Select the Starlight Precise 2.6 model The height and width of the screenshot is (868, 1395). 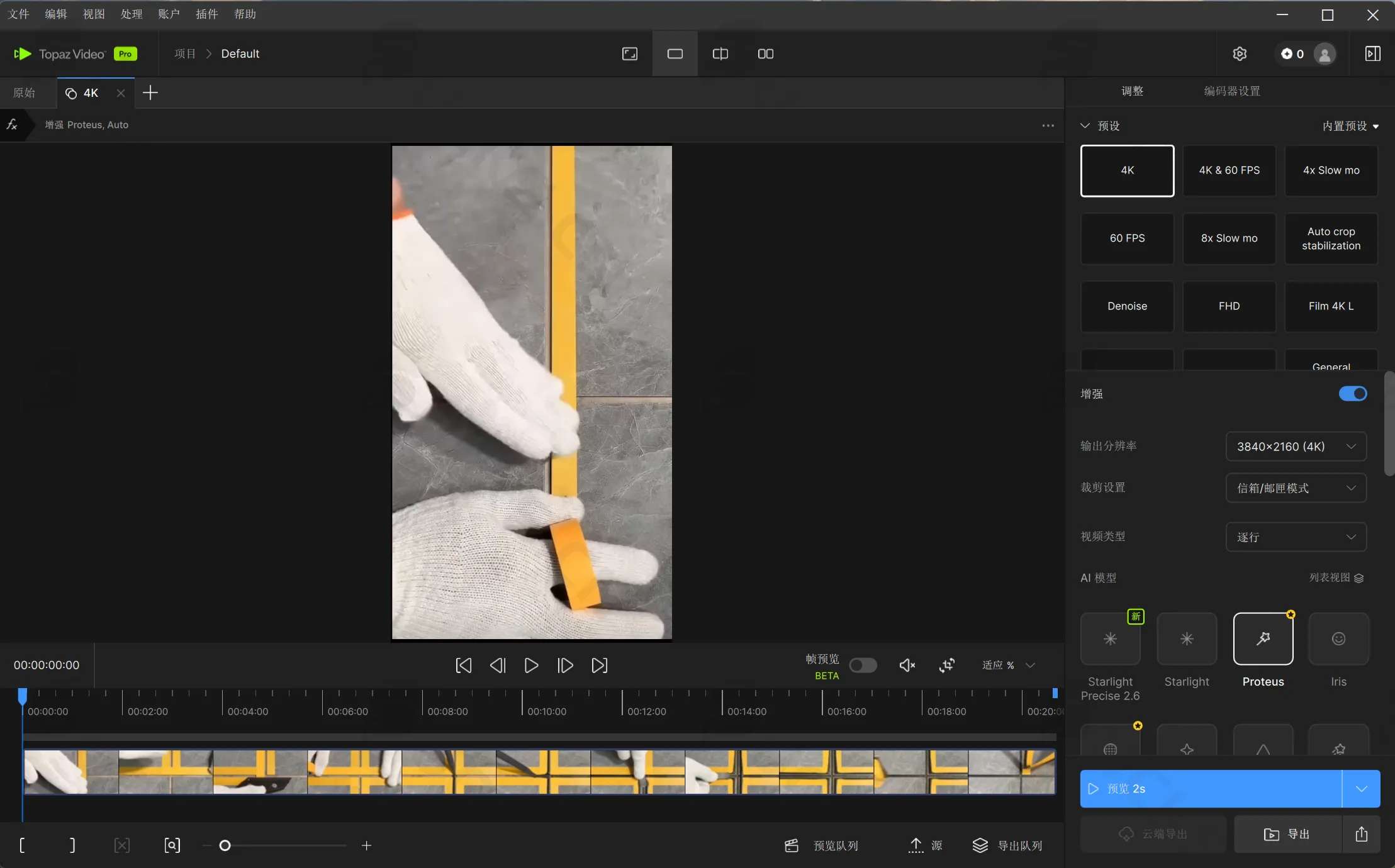tap(1110, 638)
